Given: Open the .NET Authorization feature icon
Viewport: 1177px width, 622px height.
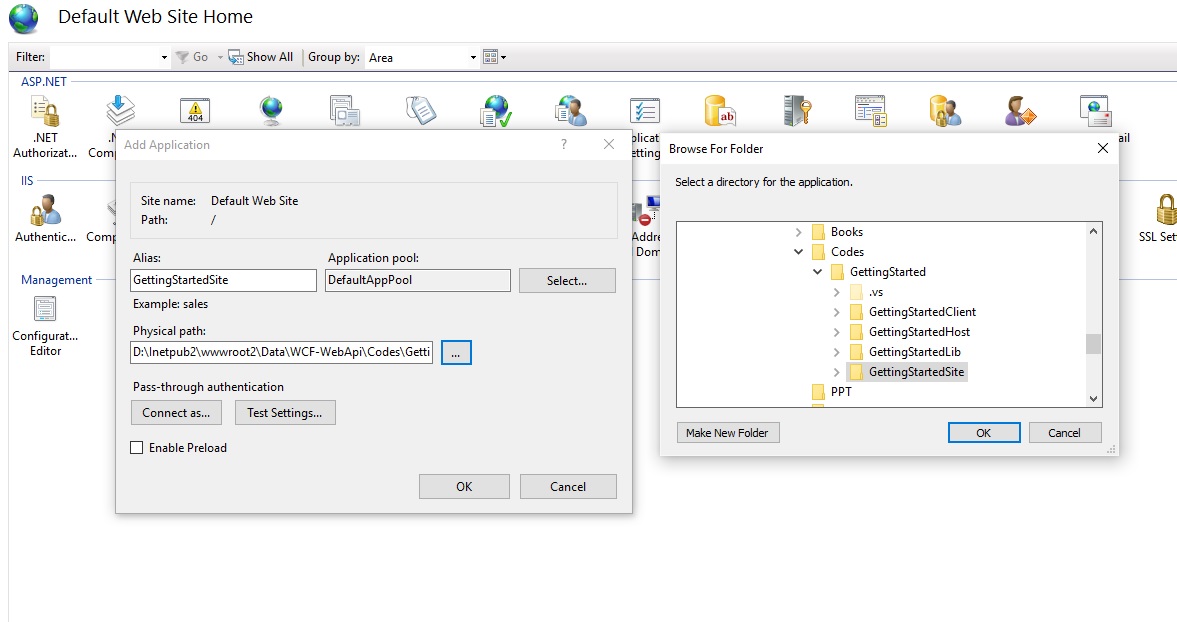Looking at the screenshot, I should point(44,112).
